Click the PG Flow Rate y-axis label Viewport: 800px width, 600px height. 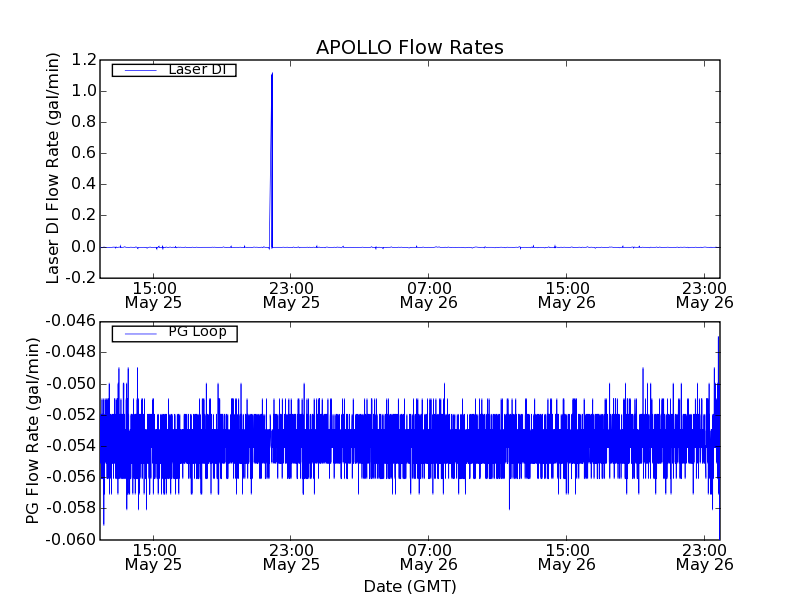[x=33, y=430]
